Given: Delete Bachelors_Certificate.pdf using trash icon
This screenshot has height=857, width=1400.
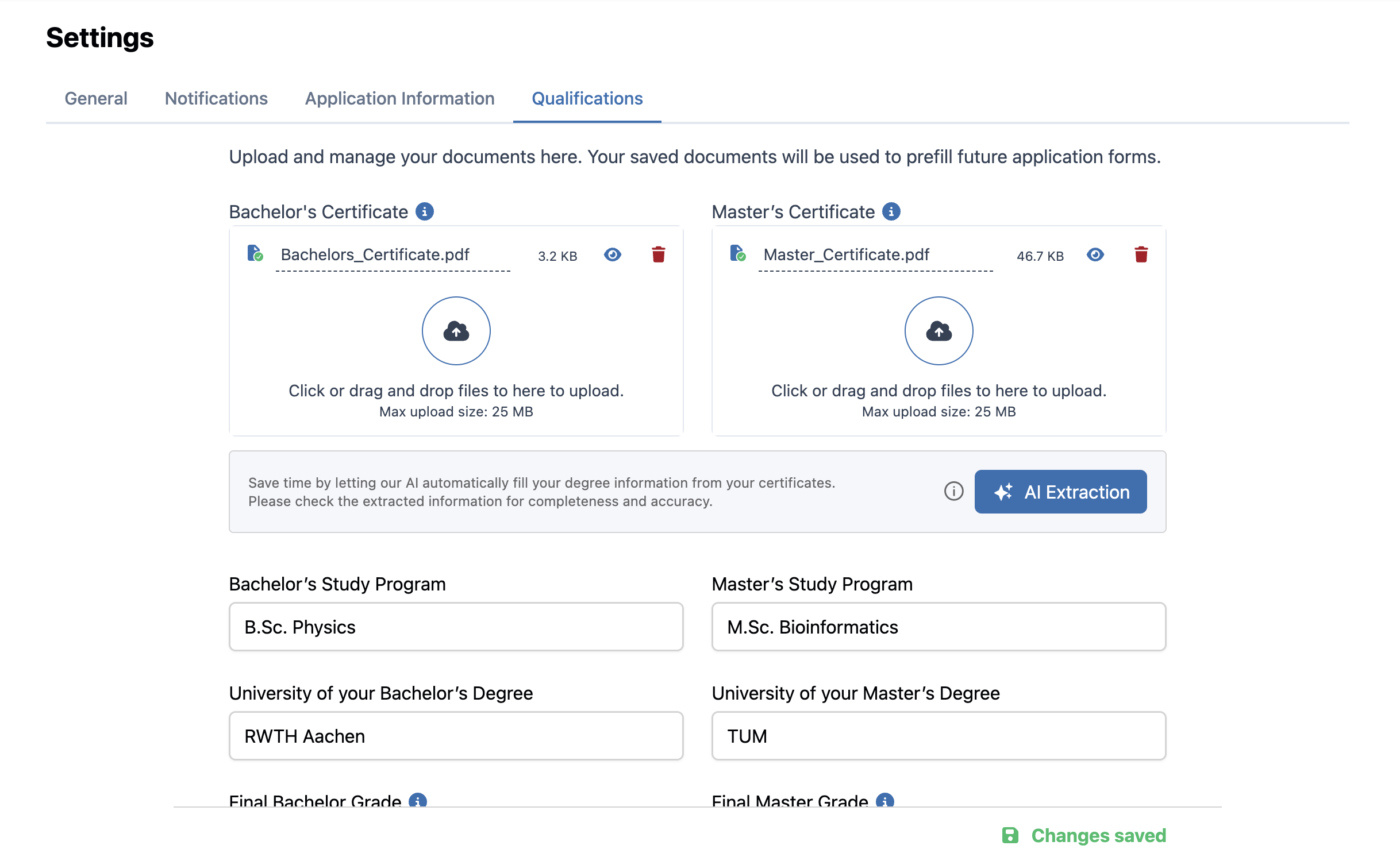Looking at the screenshot, I should [x=659, y=254].
